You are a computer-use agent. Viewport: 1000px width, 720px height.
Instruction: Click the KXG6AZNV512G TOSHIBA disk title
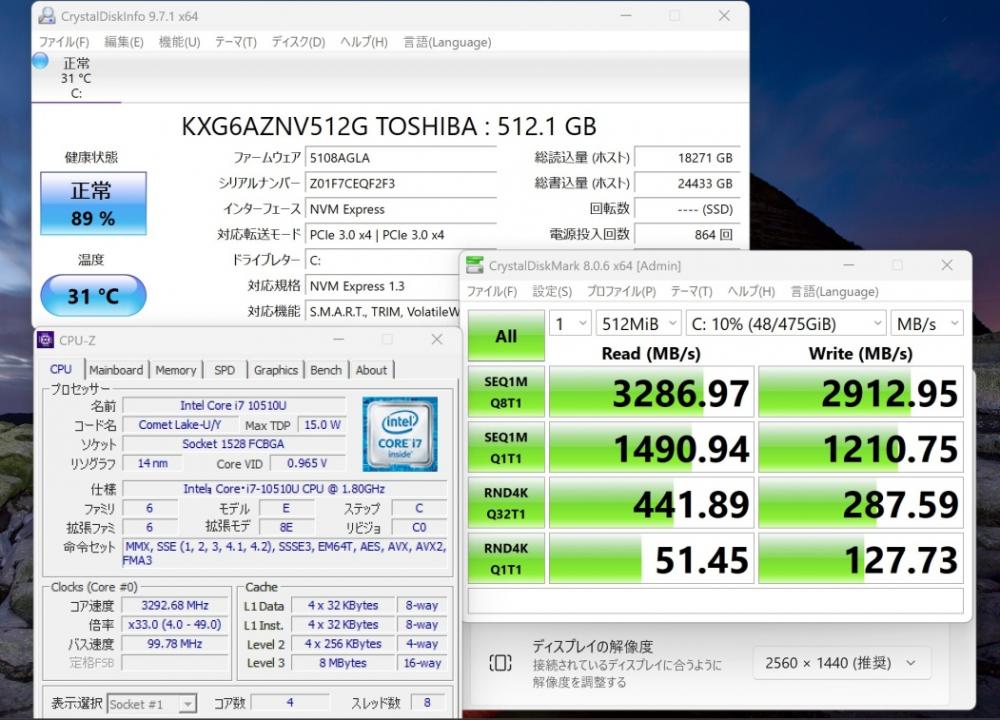[389, 126]
